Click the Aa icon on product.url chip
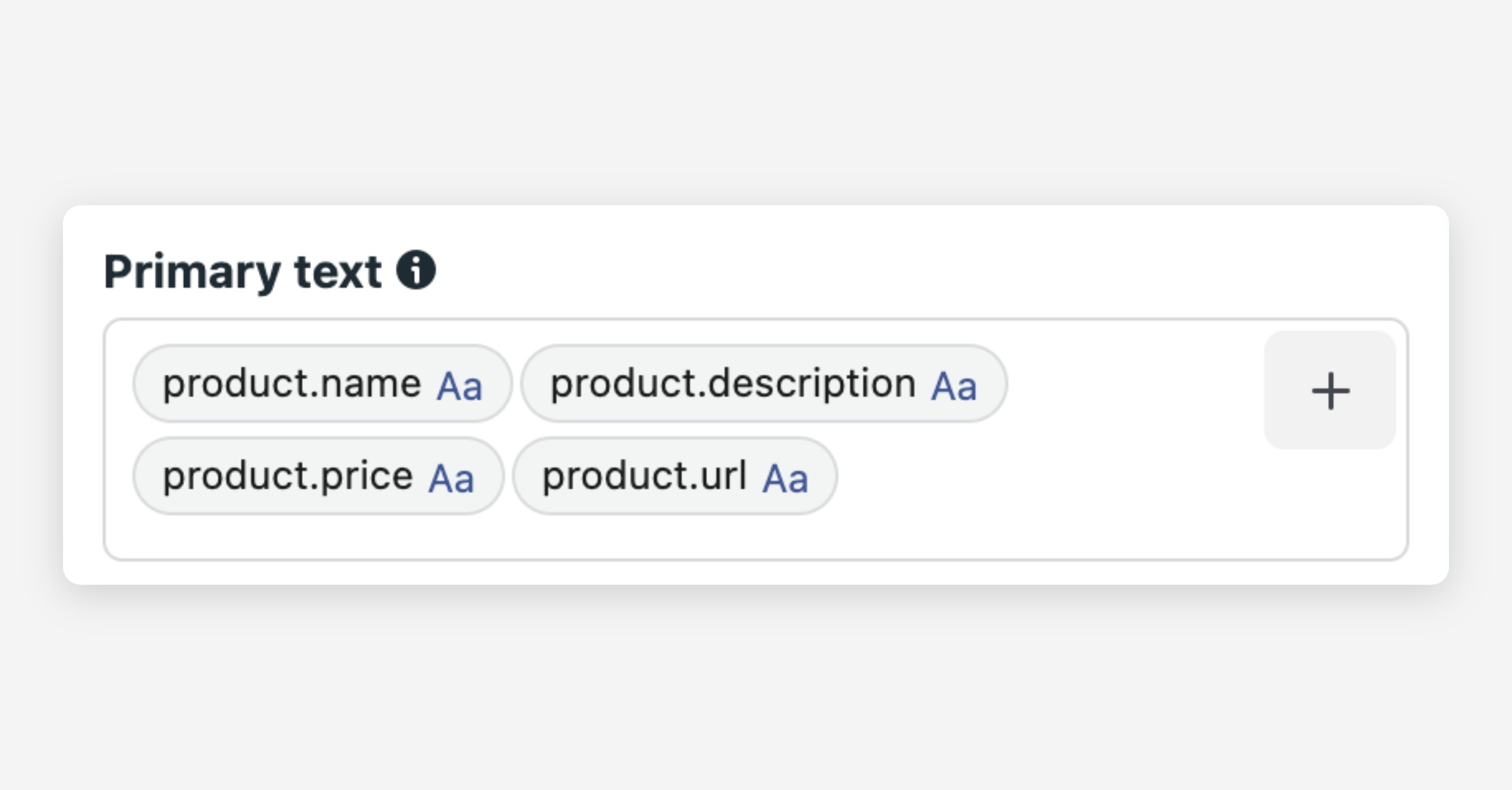The width and height of the screenshot is (1512, 790). click(785, 478)
